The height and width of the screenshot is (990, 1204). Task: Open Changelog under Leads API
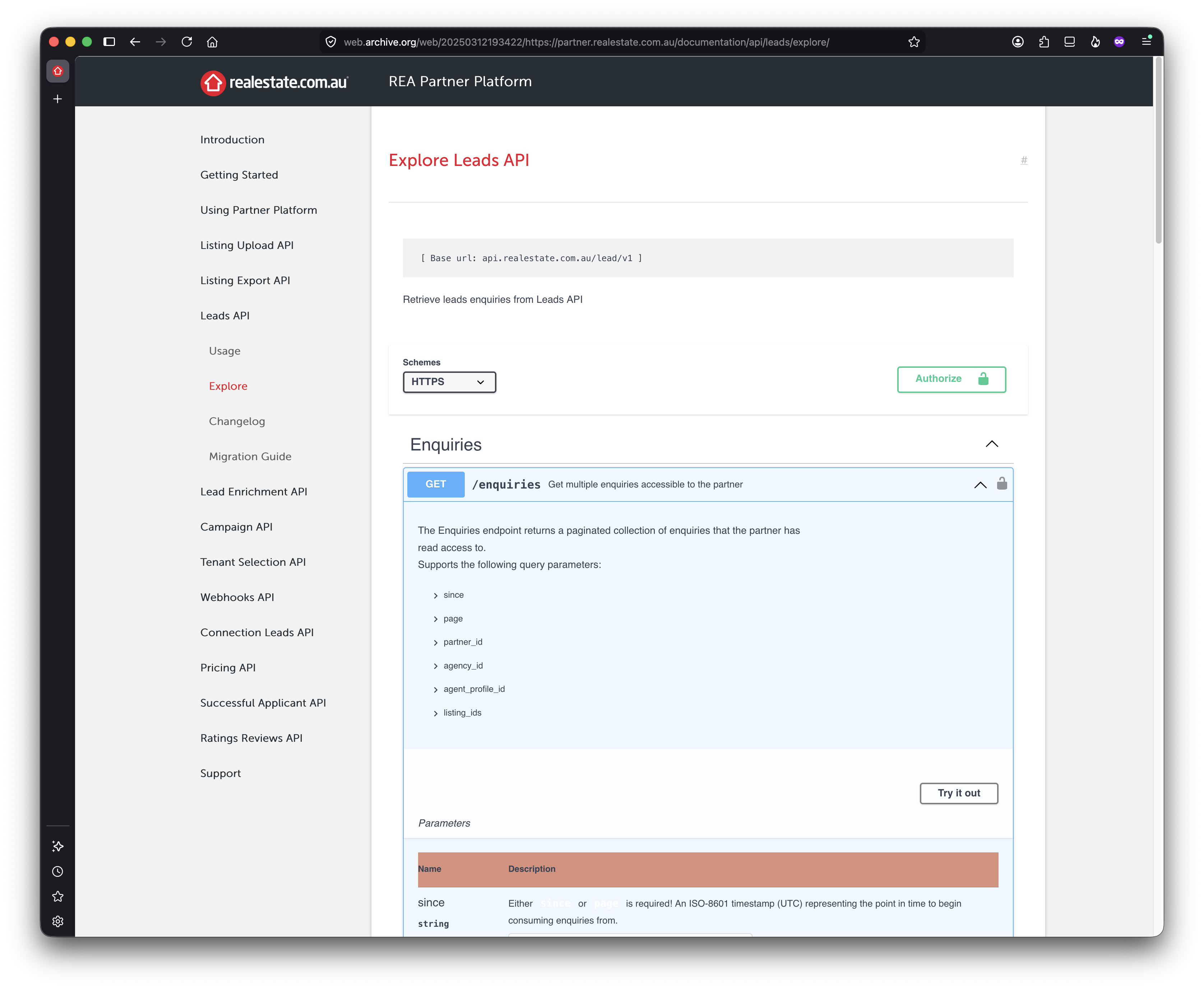pos(237,421)
